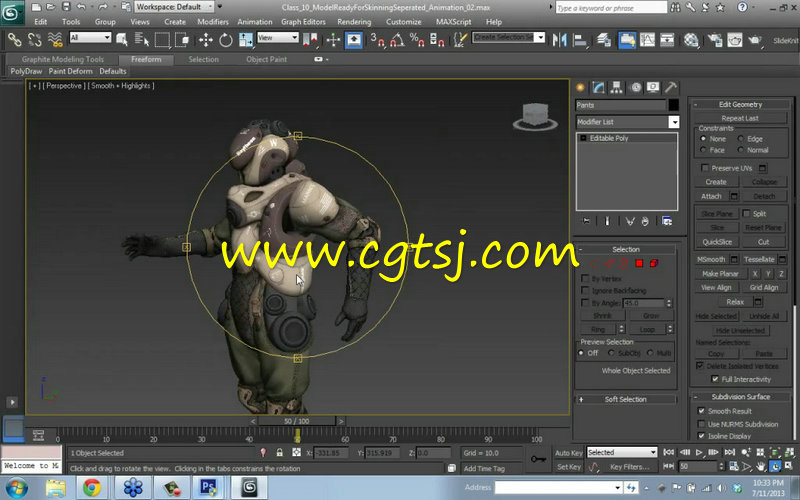Open the Utilities hammer panel

pyautogui.click(x=671, y=88)
